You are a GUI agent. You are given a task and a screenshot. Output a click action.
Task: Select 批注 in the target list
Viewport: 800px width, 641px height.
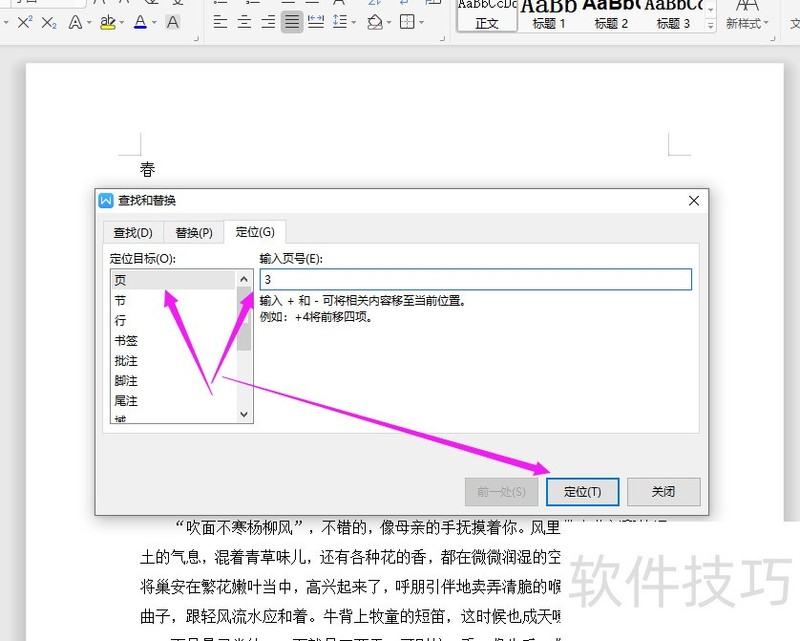point(172,361)
